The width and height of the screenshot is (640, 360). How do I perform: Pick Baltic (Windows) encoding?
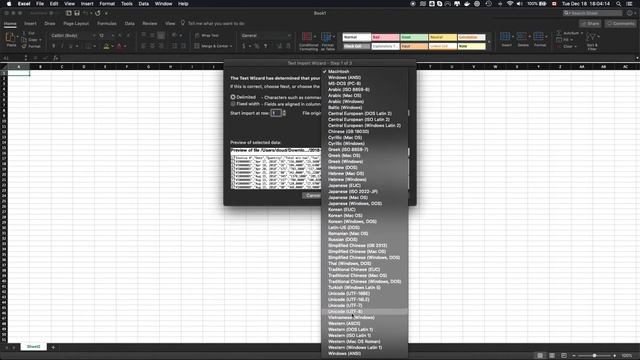[x=364, y=107]
